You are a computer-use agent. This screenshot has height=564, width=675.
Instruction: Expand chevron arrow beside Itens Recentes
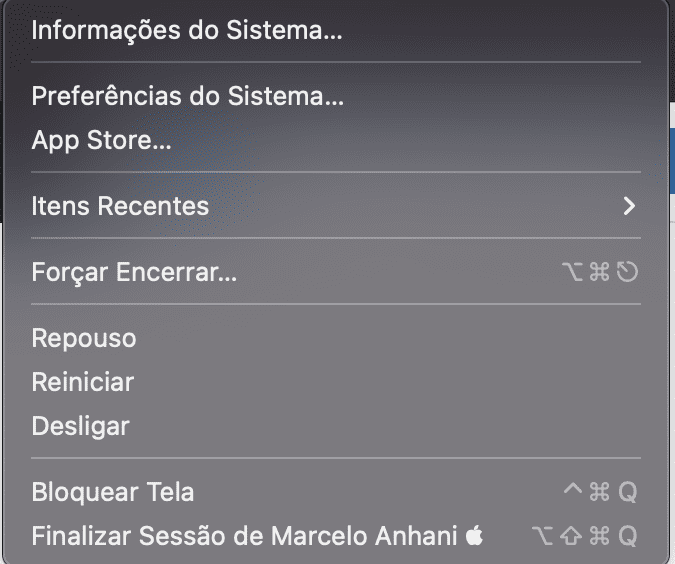click(x=628, y=206)
